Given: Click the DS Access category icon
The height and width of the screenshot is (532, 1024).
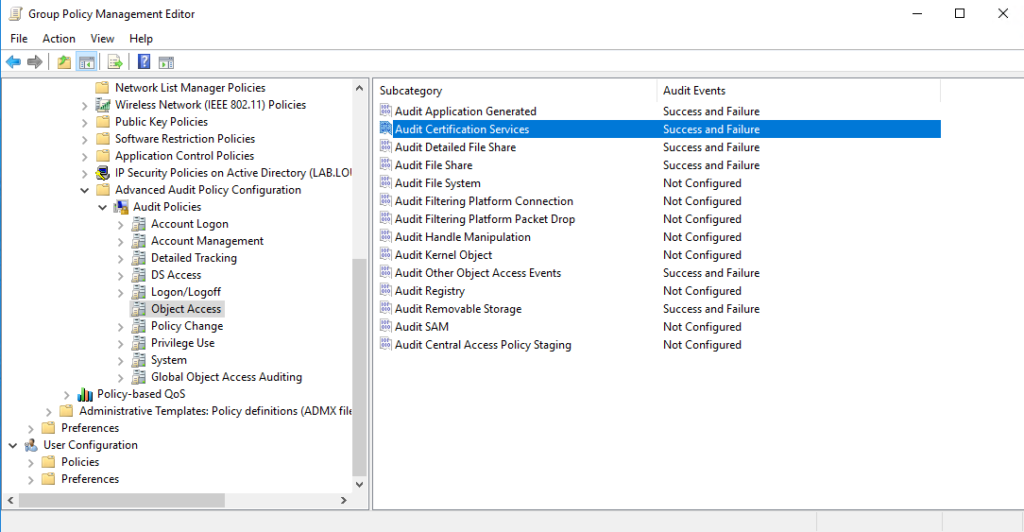Looking at the screenshot, I should pos(138,275).
